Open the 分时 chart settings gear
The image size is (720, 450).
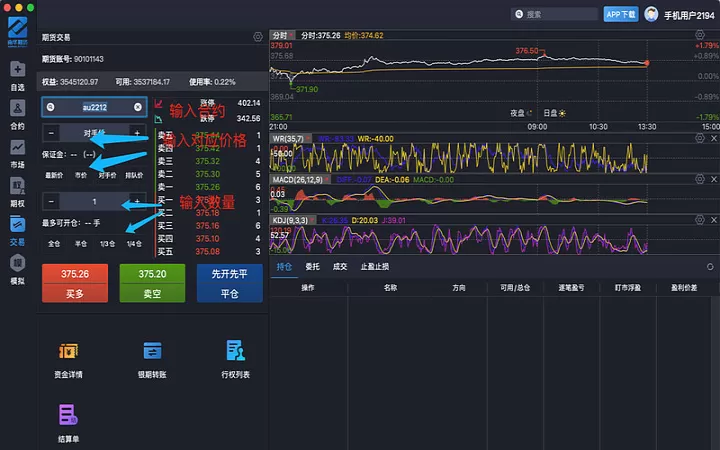click(x=699, y=34)
